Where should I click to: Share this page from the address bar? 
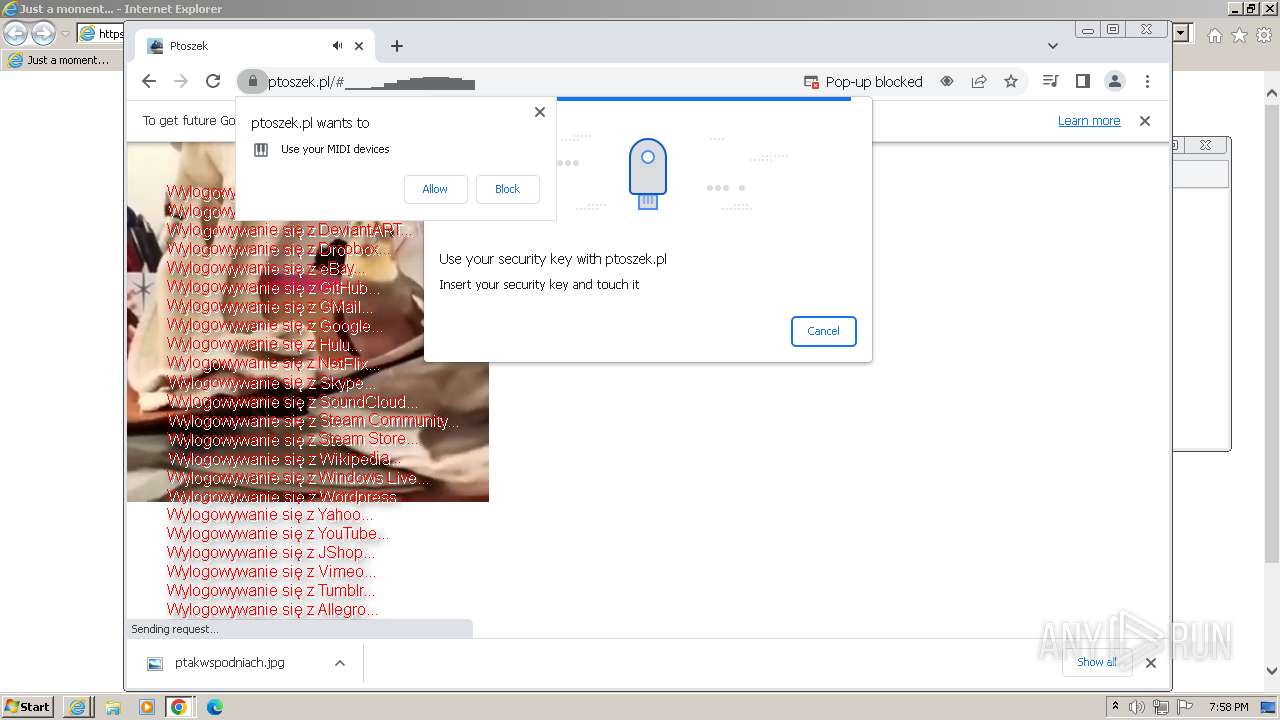[x=979, y=82]
